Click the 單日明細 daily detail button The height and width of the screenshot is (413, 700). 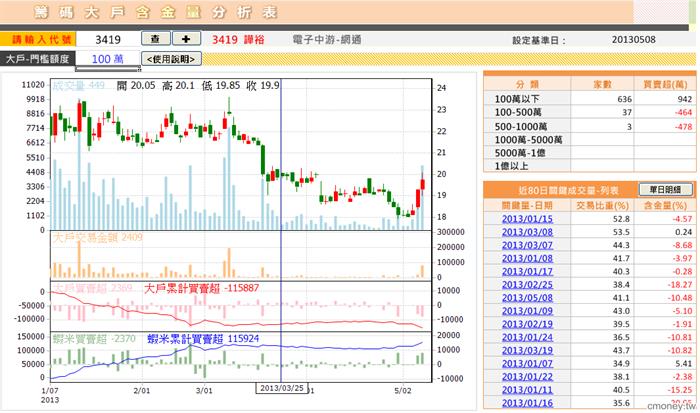click(665, 190)
